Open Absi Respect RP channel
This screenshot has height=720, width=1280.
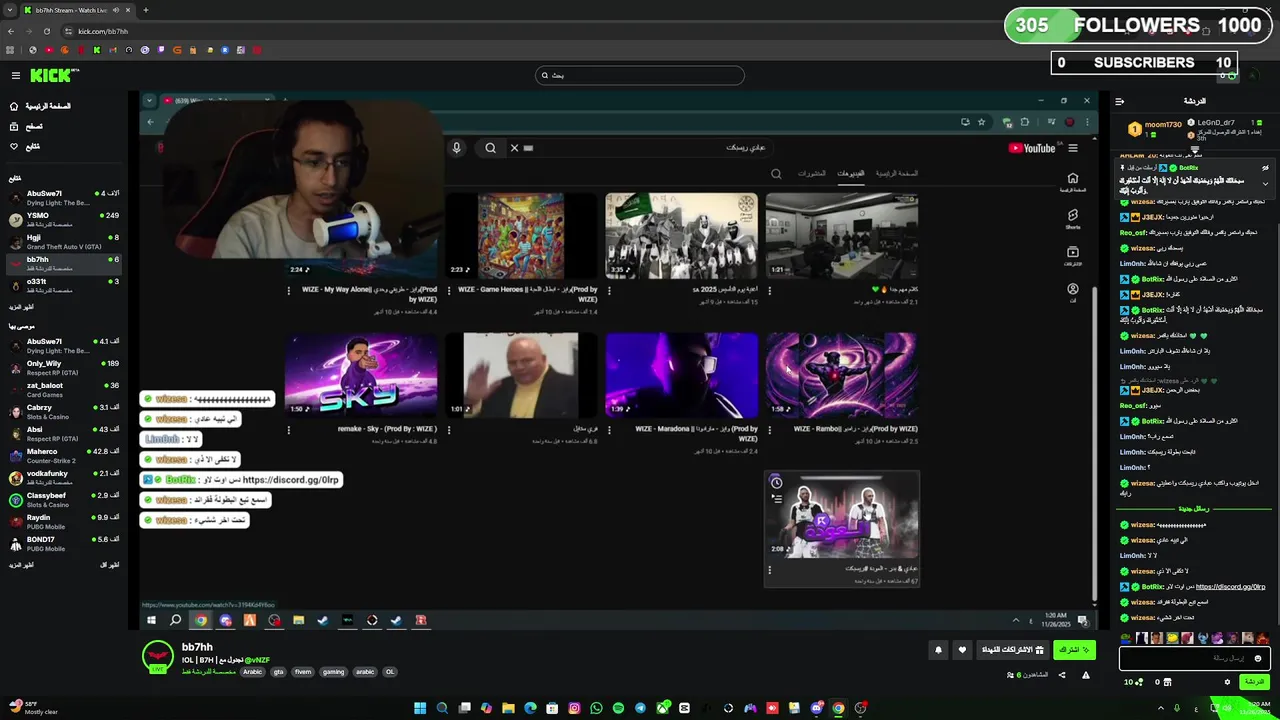(x=64, y=433)
